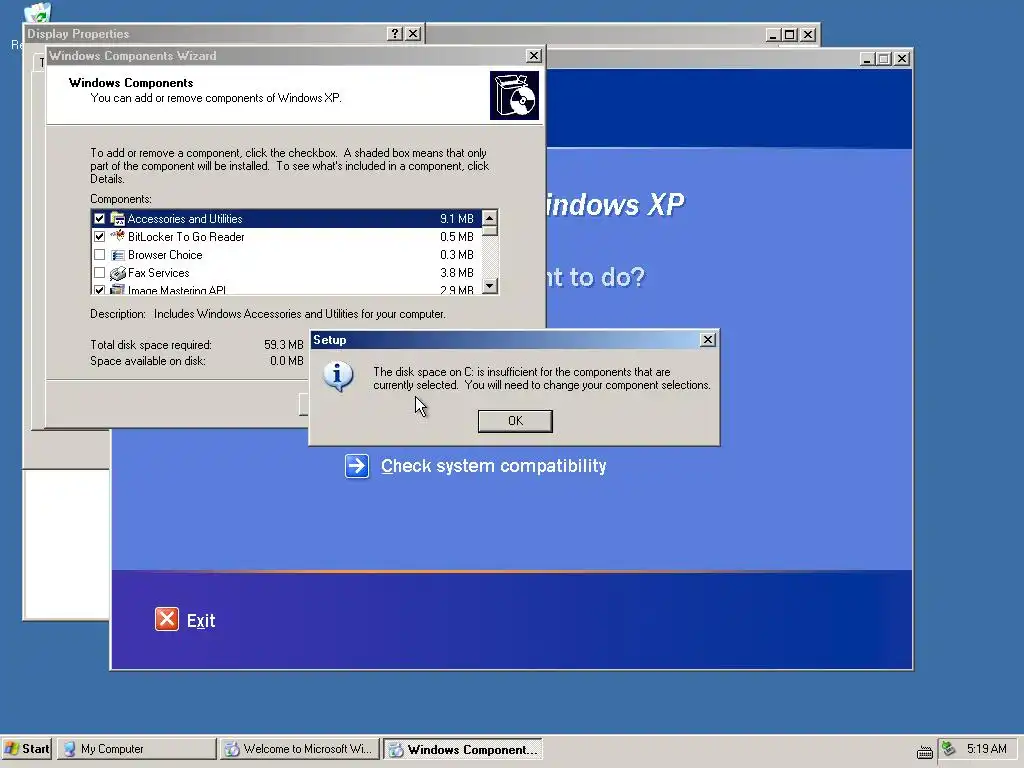The height and width of the screenshot is (768, 1024).
Task: Uncheck BitLocker To Go Reader checkbox
Action: (99, 236)
